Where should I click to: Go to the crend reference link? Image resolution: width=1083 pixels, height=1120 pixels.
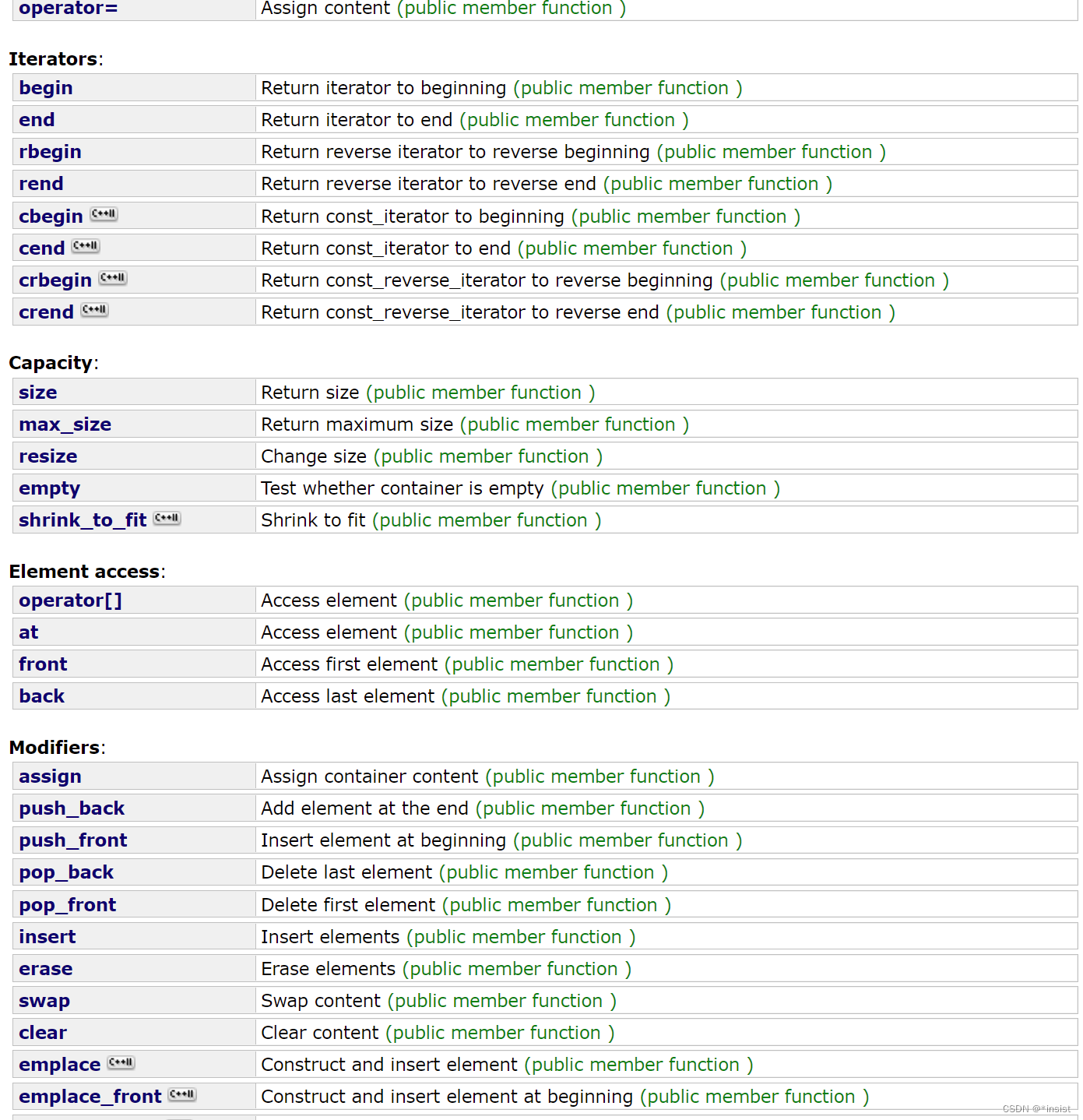coord(47,312)
